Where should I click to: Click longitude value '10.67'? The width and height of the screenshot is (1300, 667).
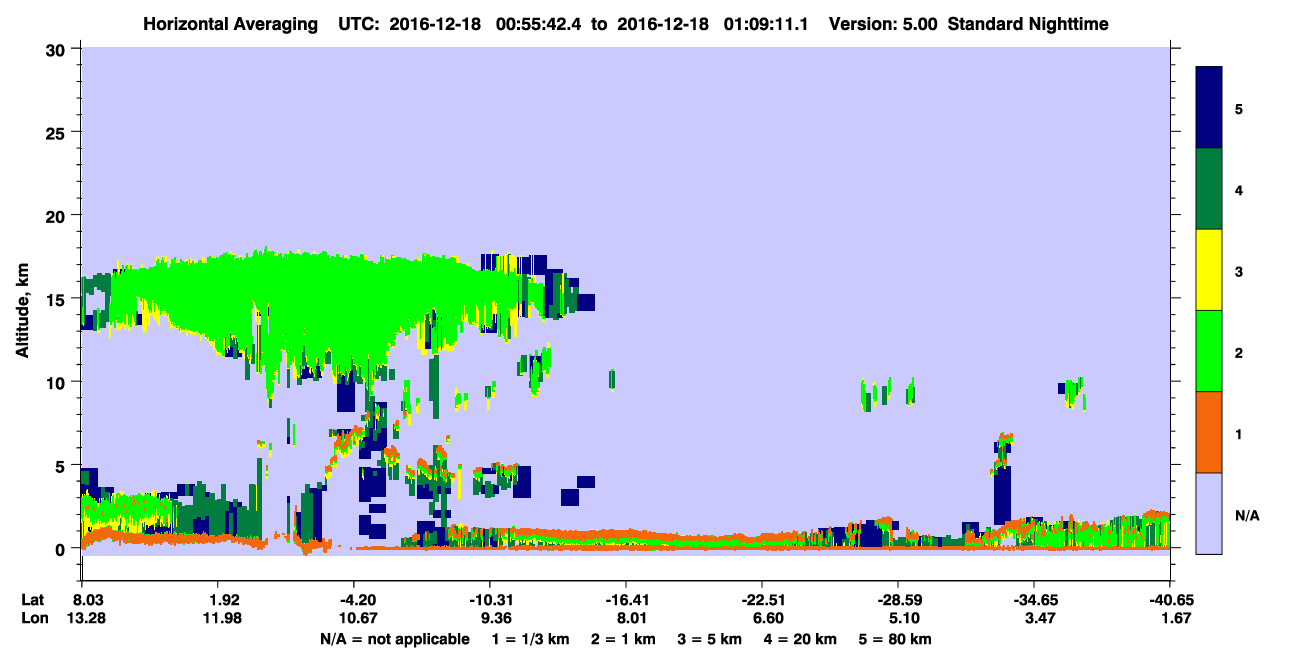coord(357,619)
